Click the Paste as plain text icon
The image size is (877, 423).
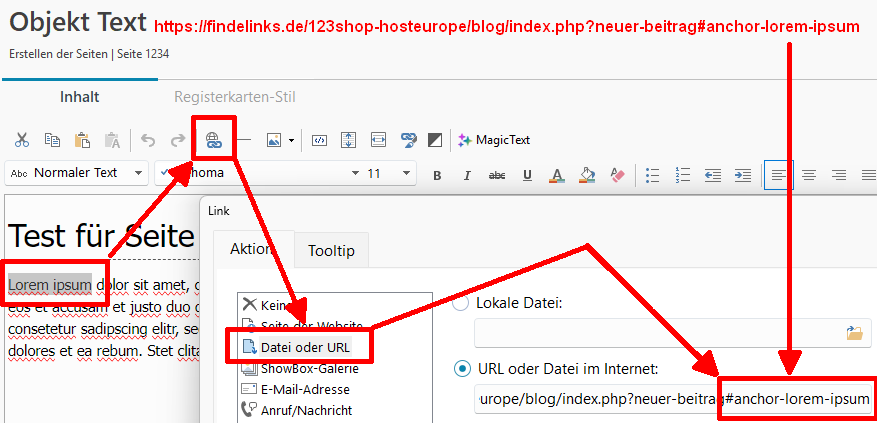click(x=112, y=140)
